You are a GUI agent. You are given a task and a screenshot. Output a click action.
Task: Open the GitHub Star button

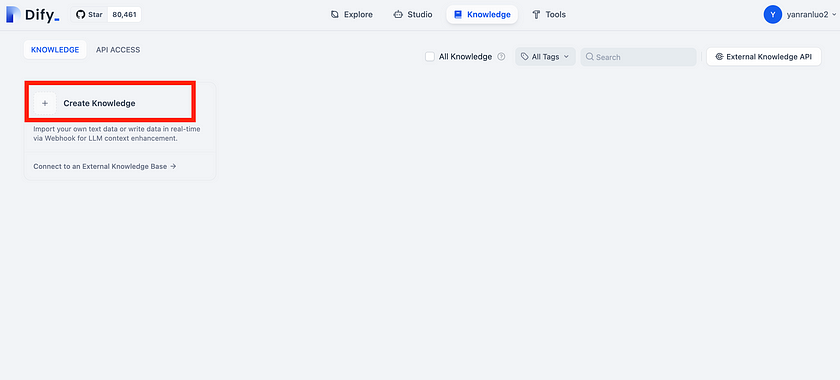pos(89,14)
